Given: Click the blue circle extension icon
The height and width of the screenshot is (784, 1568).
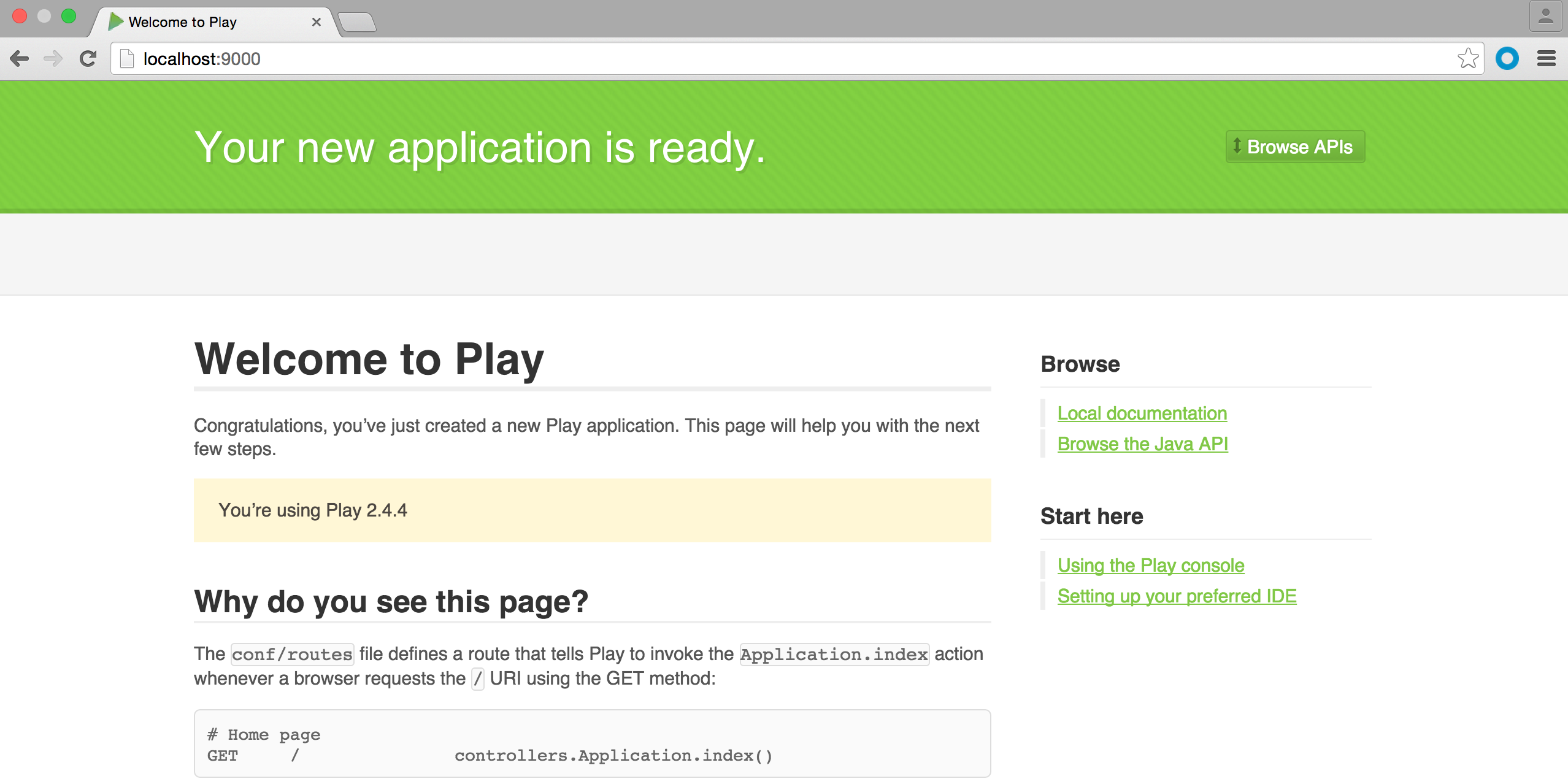Looking at the screenshot, I should (x=1507, y=59).
